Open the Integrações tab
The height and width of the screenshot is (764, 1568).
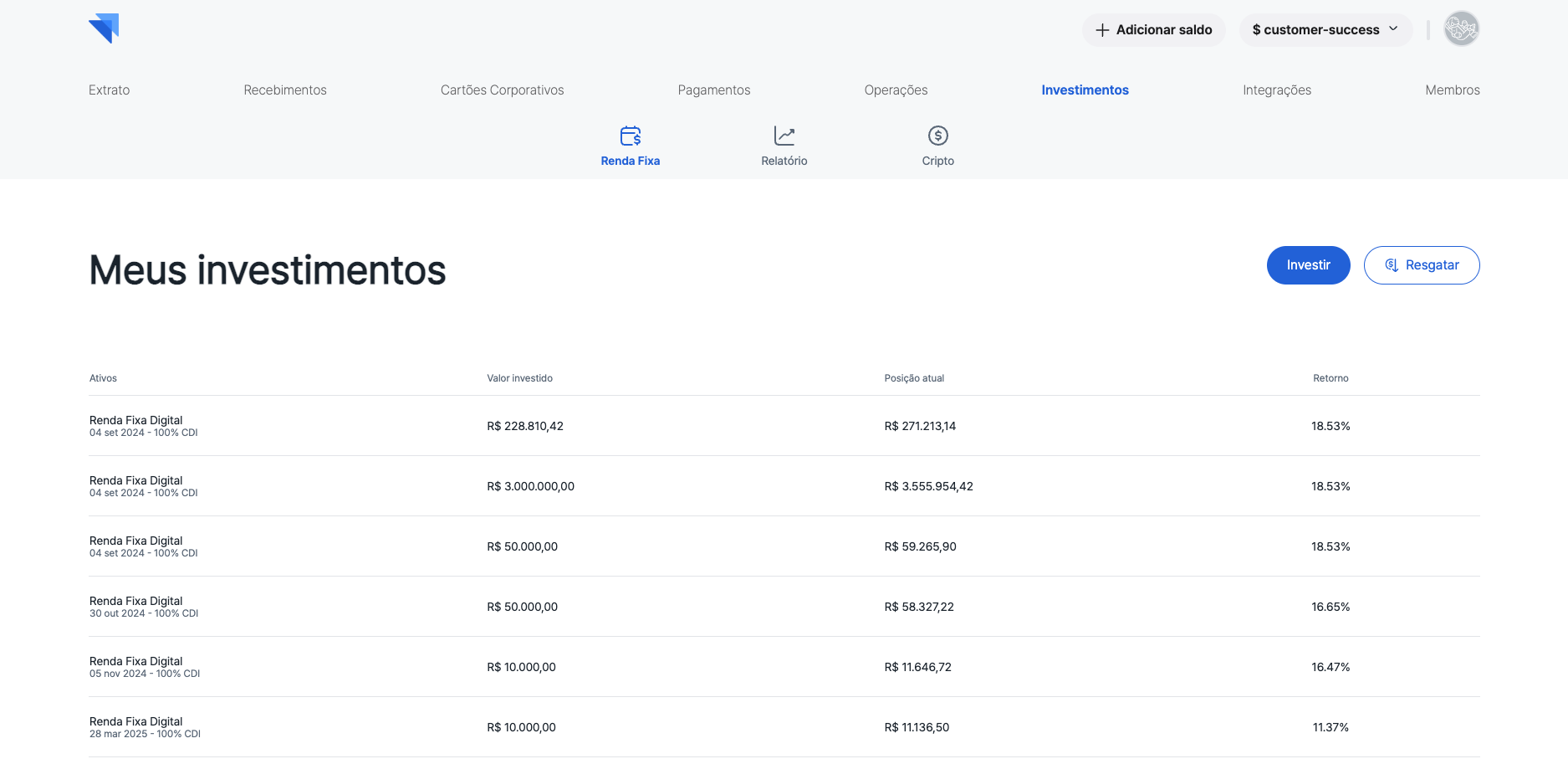(1276, 90)
